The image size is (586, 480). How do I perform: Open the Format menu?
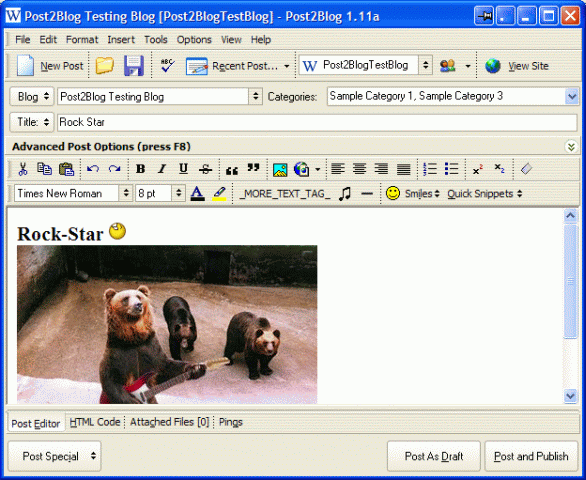point(82,40)
